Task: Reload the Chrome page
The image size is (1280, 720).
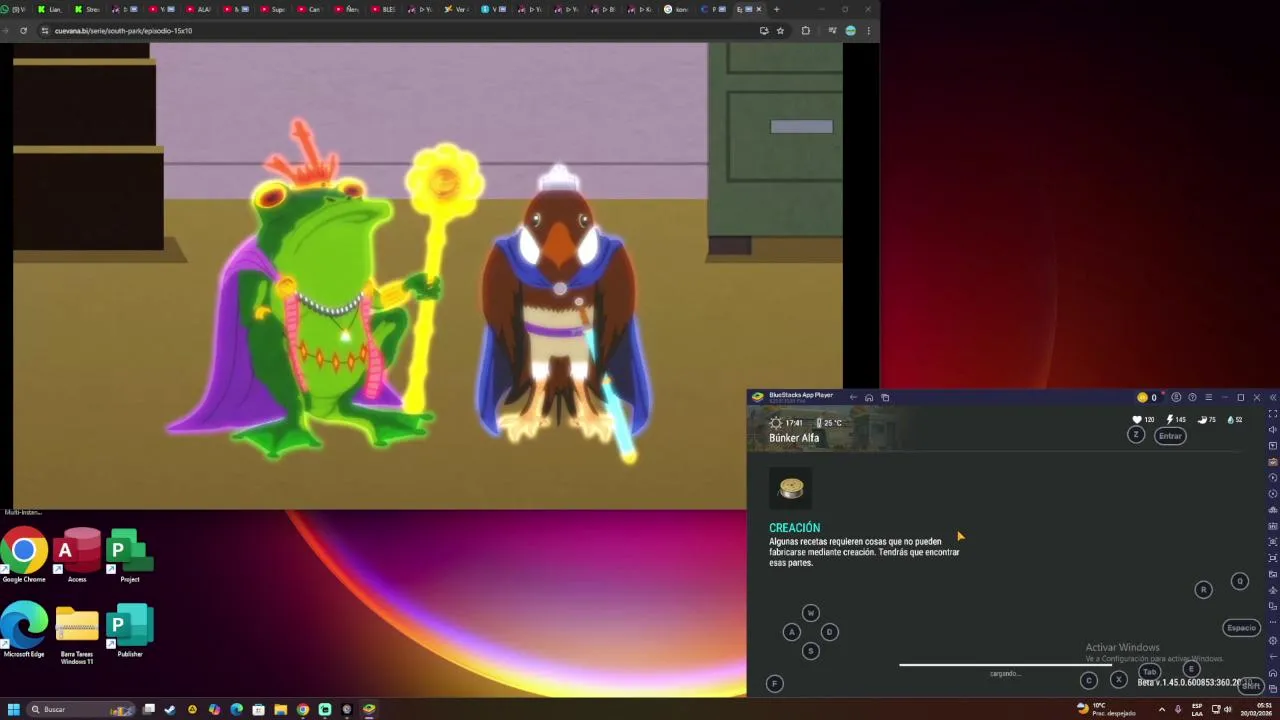Action: click(x=23, y=30)
